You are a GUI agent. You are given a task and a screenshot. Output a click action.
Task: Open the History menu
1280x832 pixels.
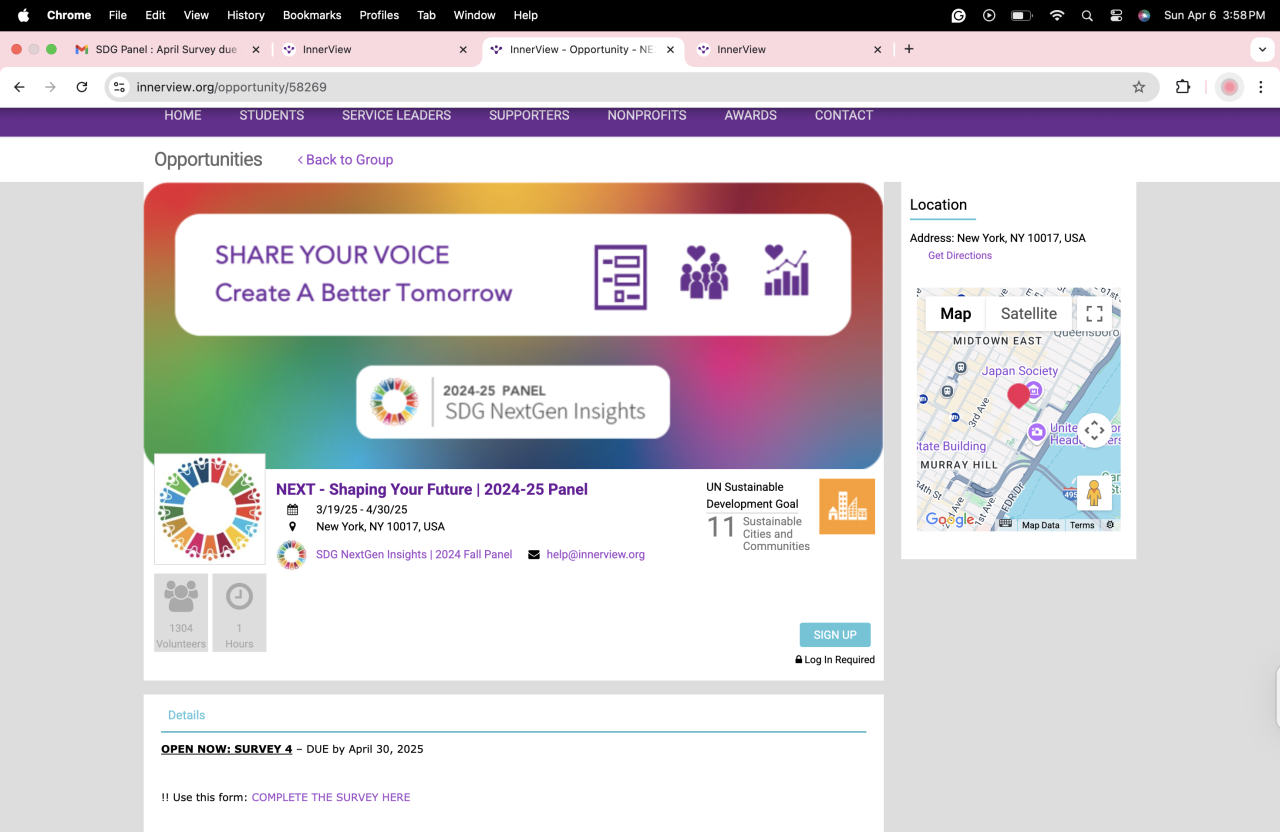coord(246,15)
